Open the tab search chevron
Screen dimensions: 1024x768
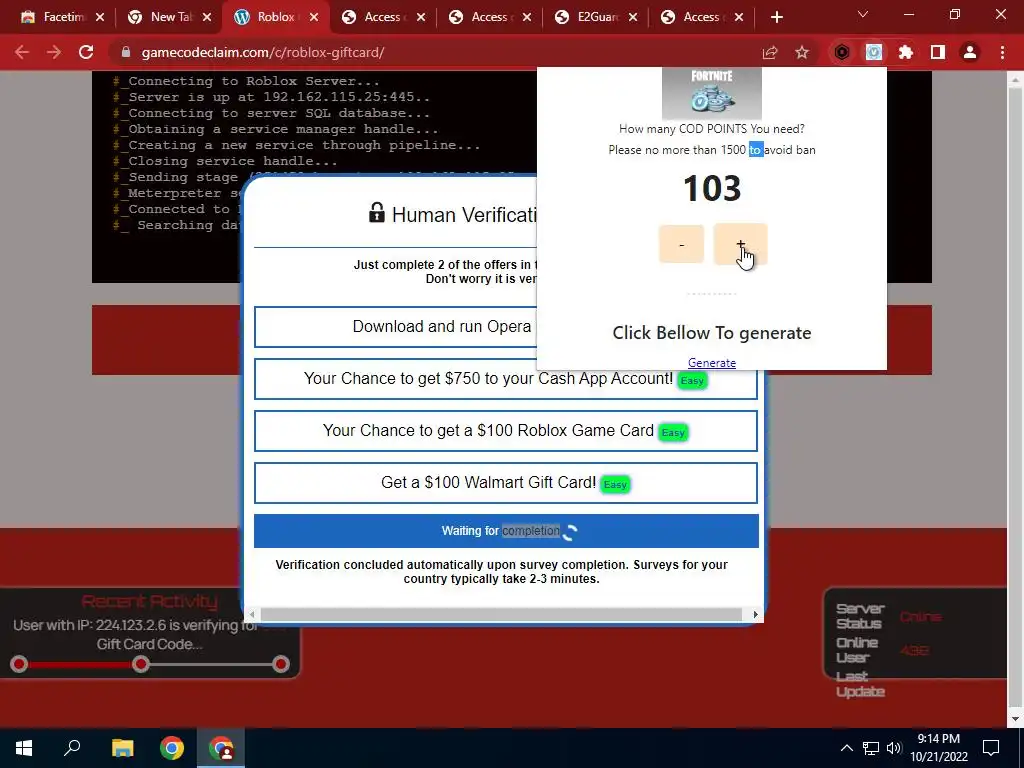click(863, 14)
